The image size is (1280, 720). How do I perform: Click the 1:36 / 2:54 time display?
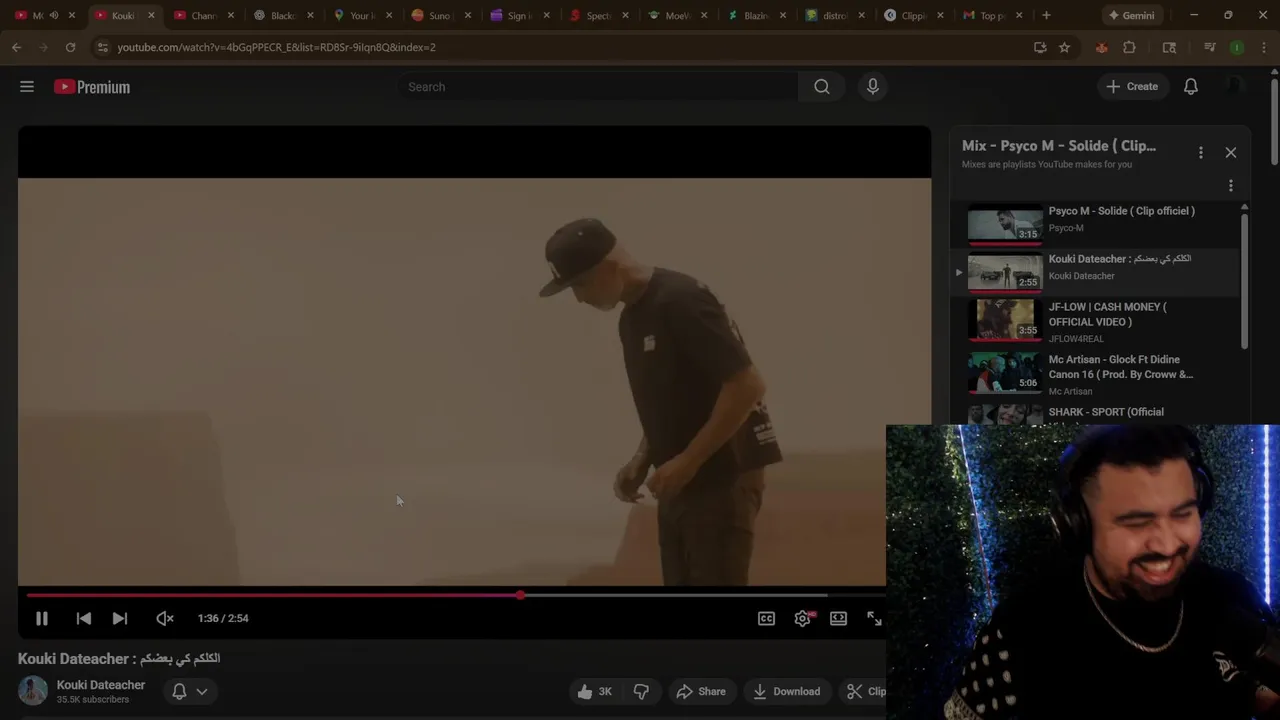[x=223, y=619]
